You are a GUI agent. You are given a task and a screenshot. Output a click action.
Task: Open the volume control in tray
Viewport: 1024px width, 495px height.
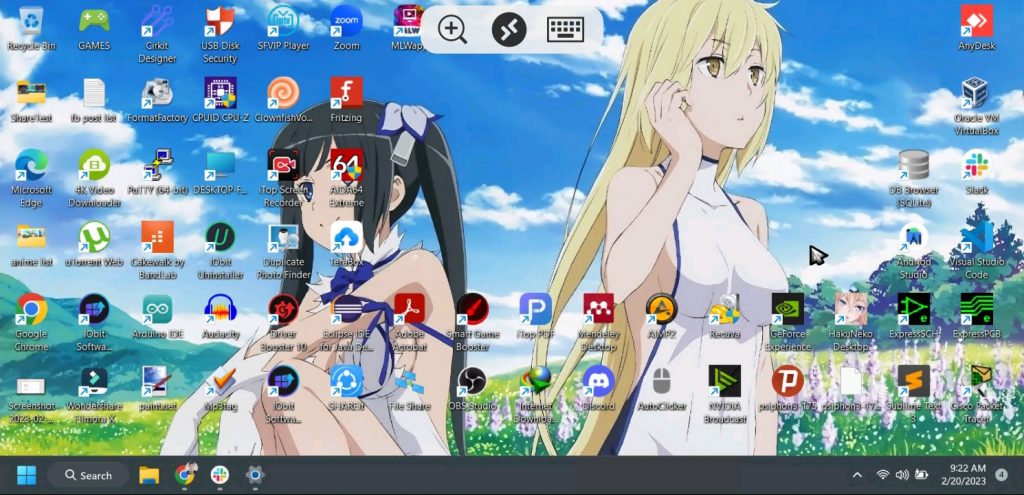[x=902, y=475]
